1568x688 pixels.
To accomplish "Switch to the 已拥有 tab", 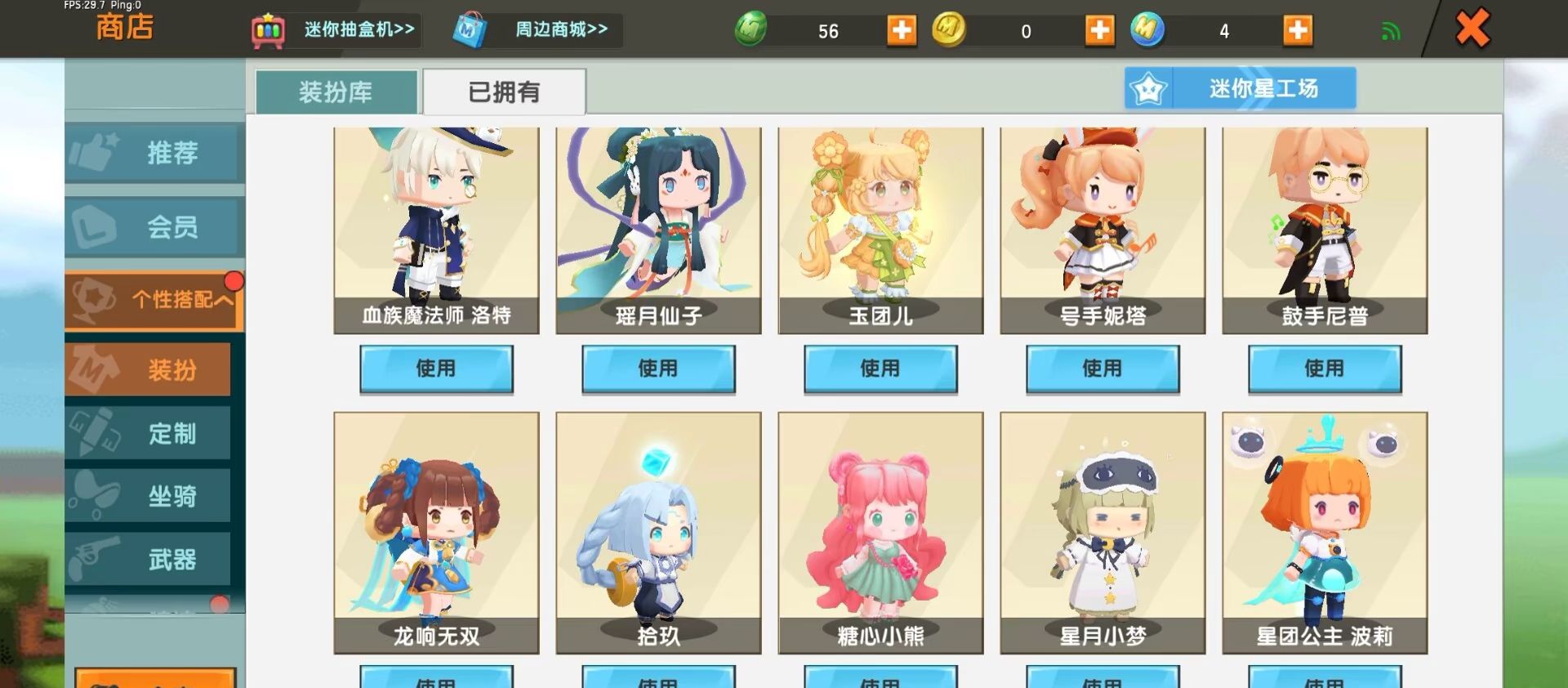I will [504, 92].
